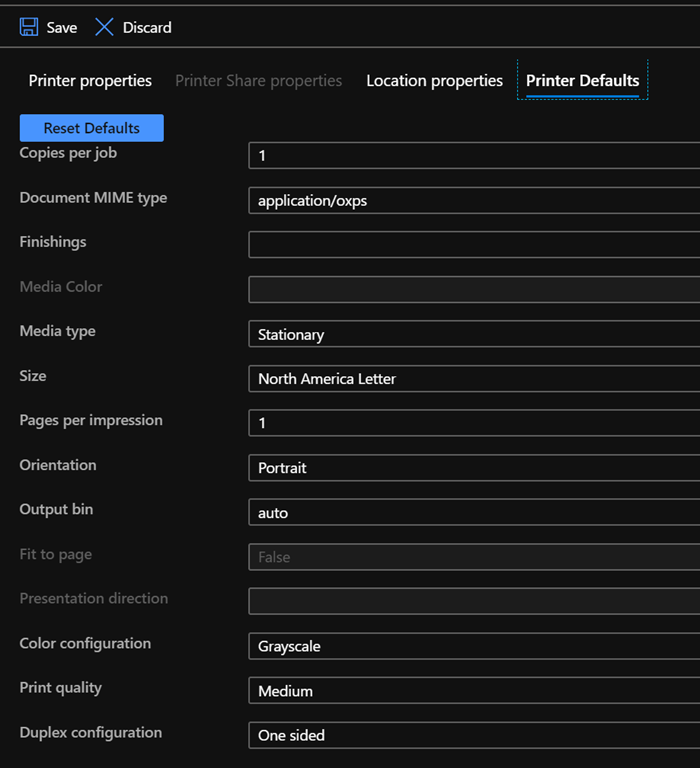
Task: Expand the Output bin dropdown
Action: pyautogui.click(x=474, y=513)
